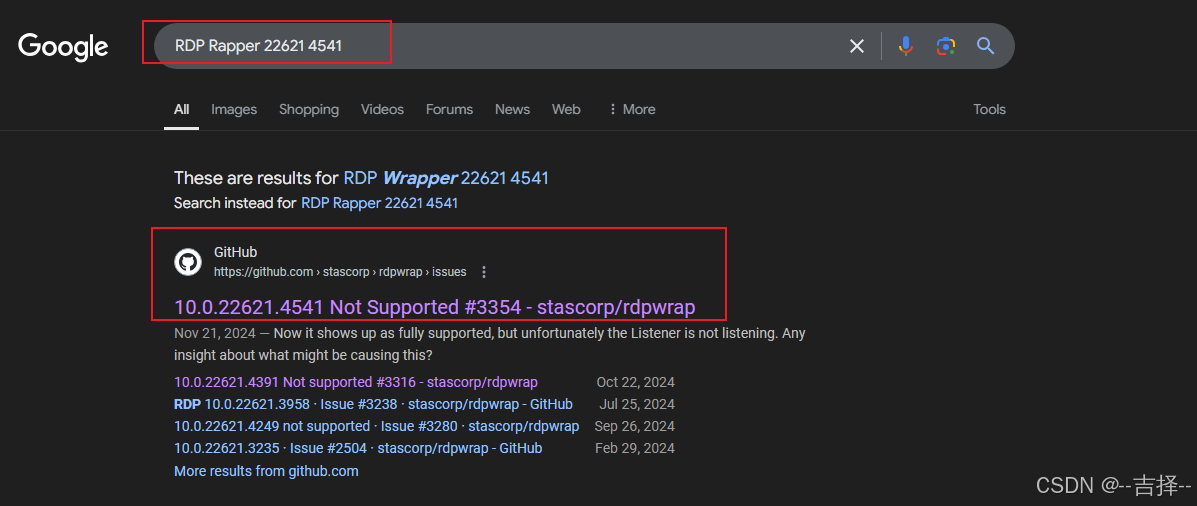1197x506 pixels.
Task: Open the Forums tab
Action: coord(449,109)
